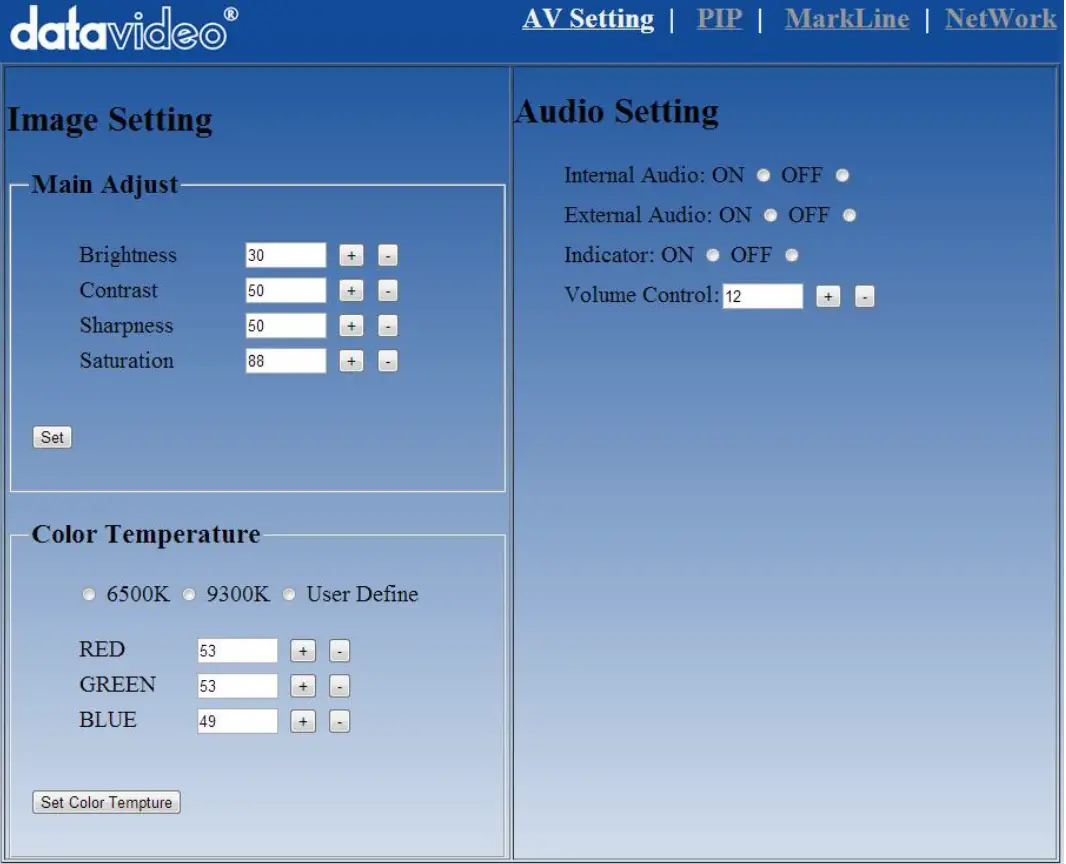This screenshot has width=1066, height=864.
Task: Click the Volume Control value field
Action: tap(763, 297)
